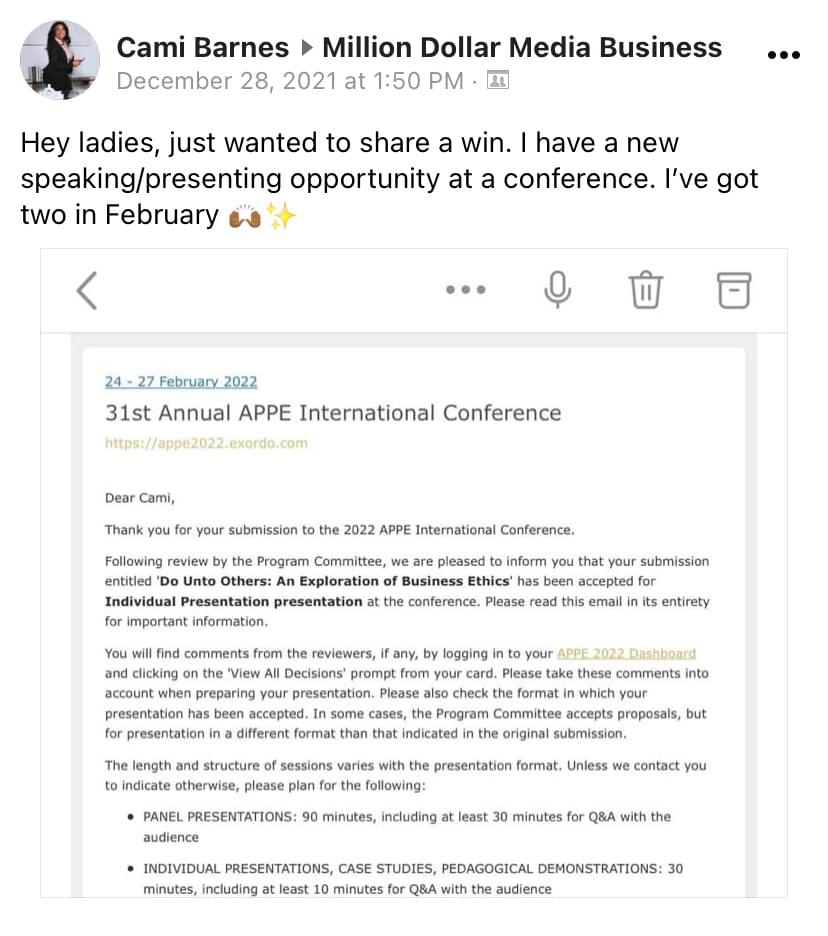Tap the back chevron in the email

click(87, 291)
